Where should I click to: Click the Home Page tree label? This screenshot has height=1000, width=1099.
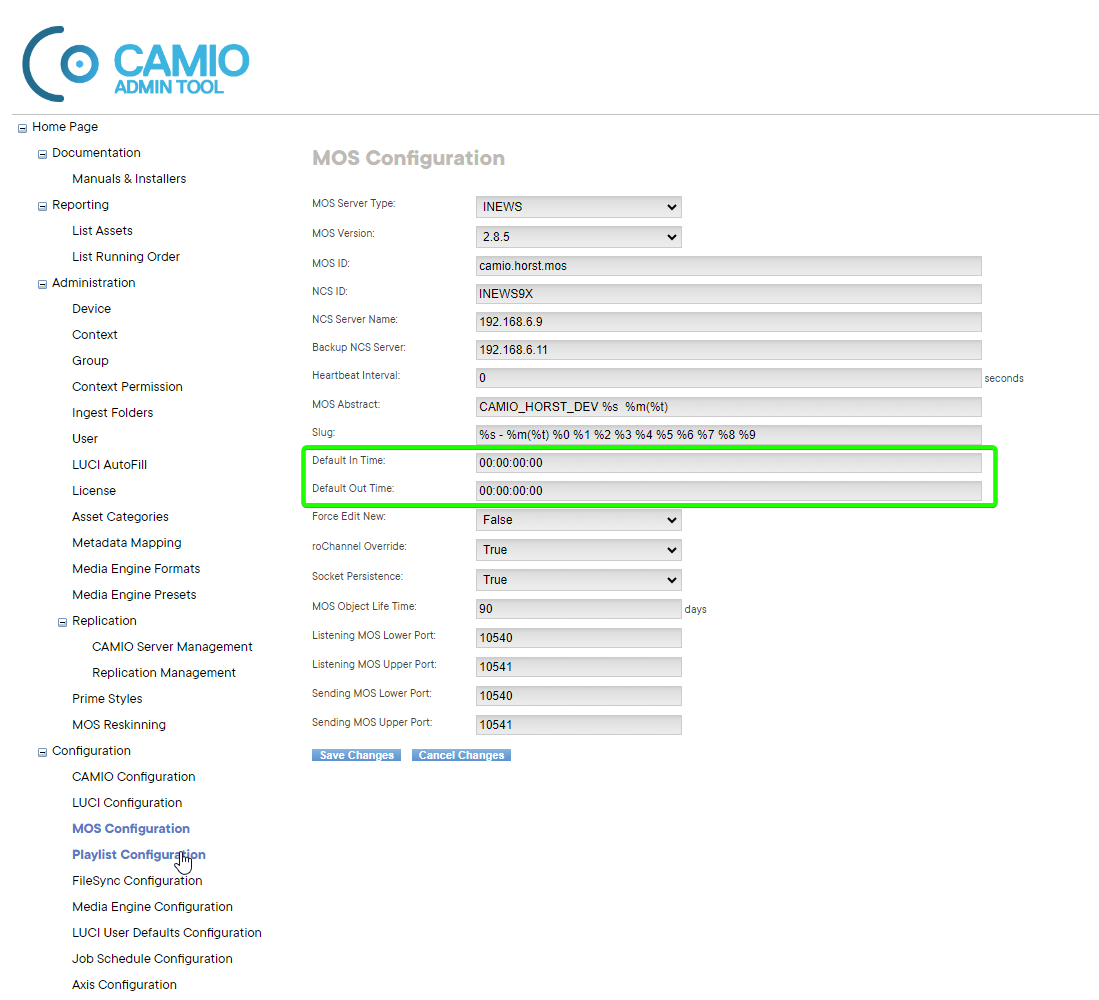tap(64, 127)
